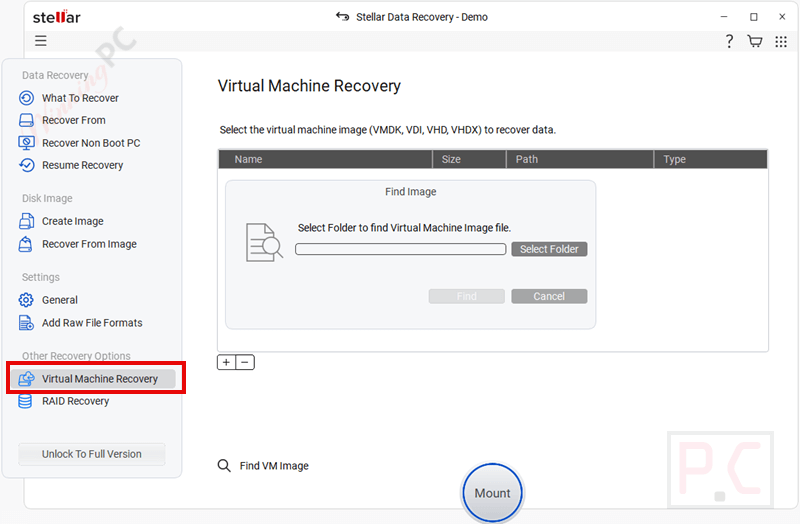This screenshot has height=524, width=800.
Task: Click Unlock To Full Version button
Action: [x=92, y=454]
